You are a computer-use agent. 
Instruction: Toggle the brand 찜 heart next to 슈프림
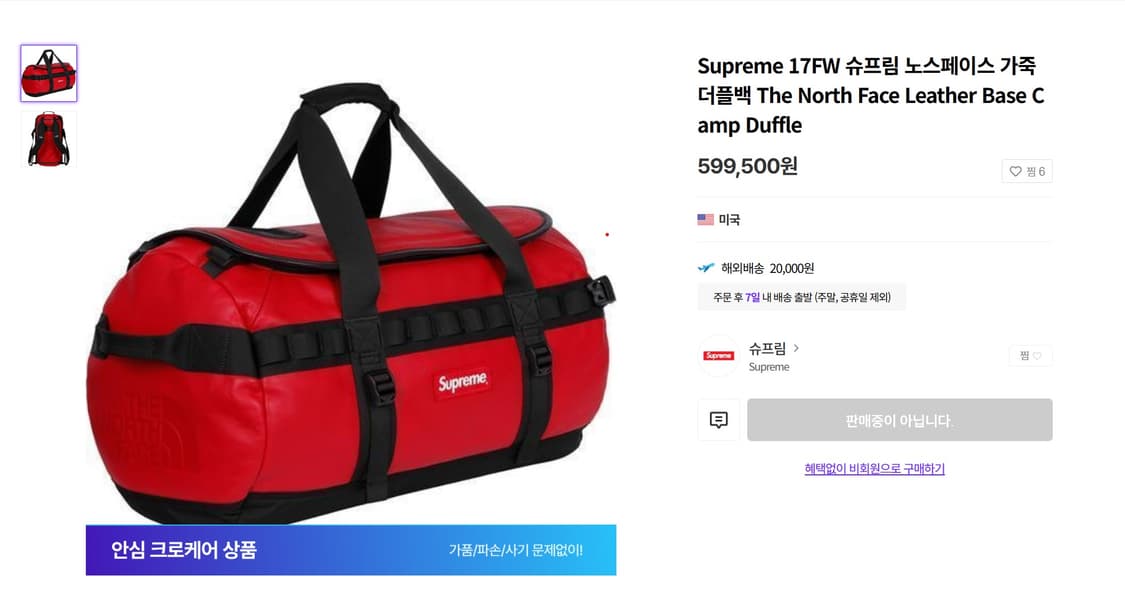click(1030, 355)
